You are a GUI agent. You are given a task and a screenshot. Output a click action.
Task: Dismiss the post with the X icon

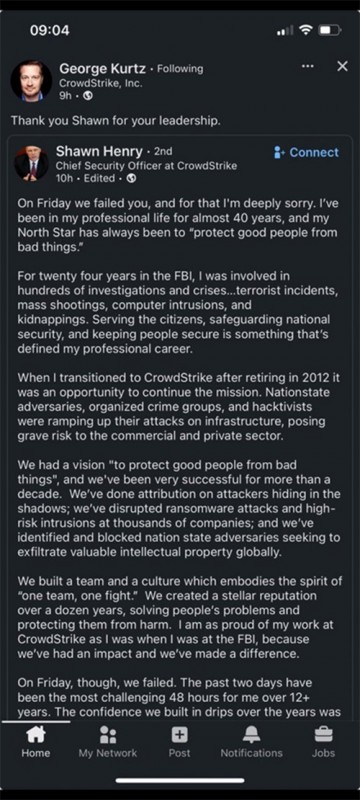[343, 66]
